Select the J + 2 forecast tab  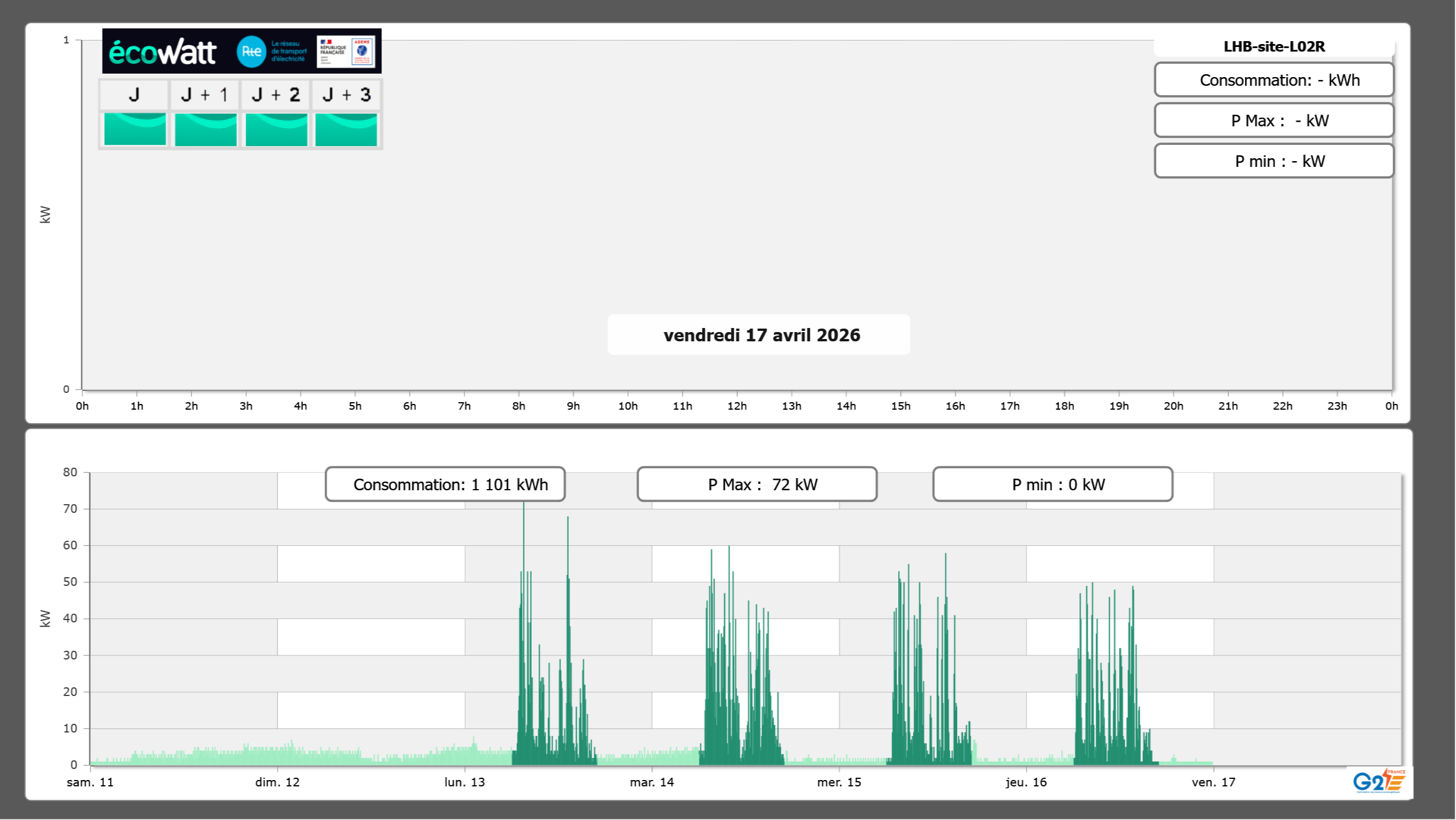click(x=276, y=95)
